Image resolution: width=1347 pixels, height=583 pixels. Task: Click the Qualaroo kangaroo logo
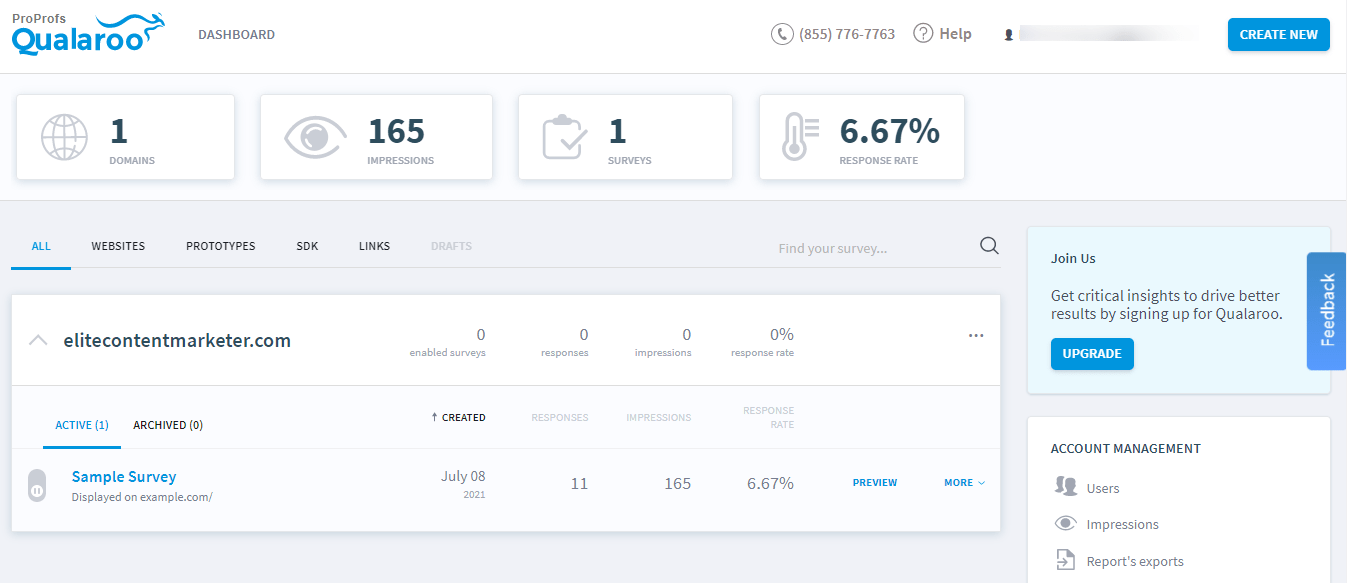[89, 34]
